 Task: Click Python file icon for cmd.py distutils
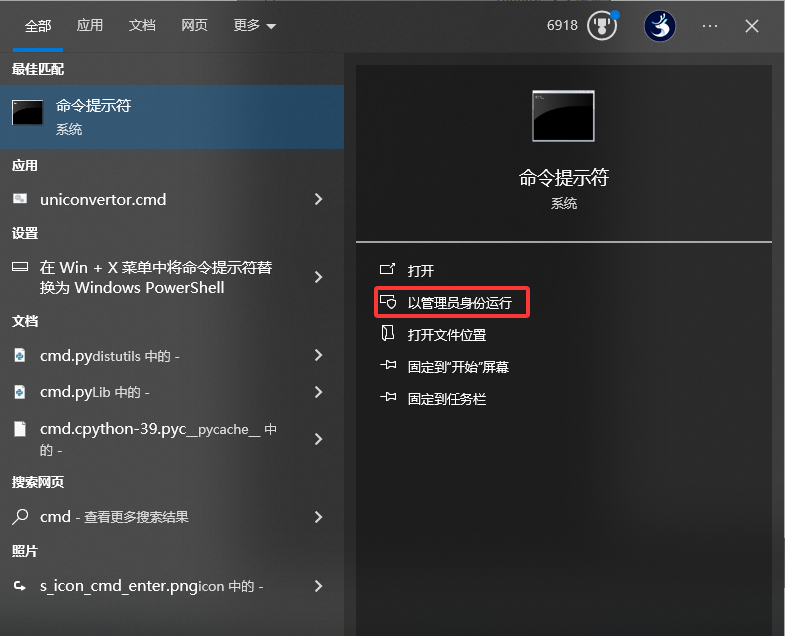[x=20, y=356]
